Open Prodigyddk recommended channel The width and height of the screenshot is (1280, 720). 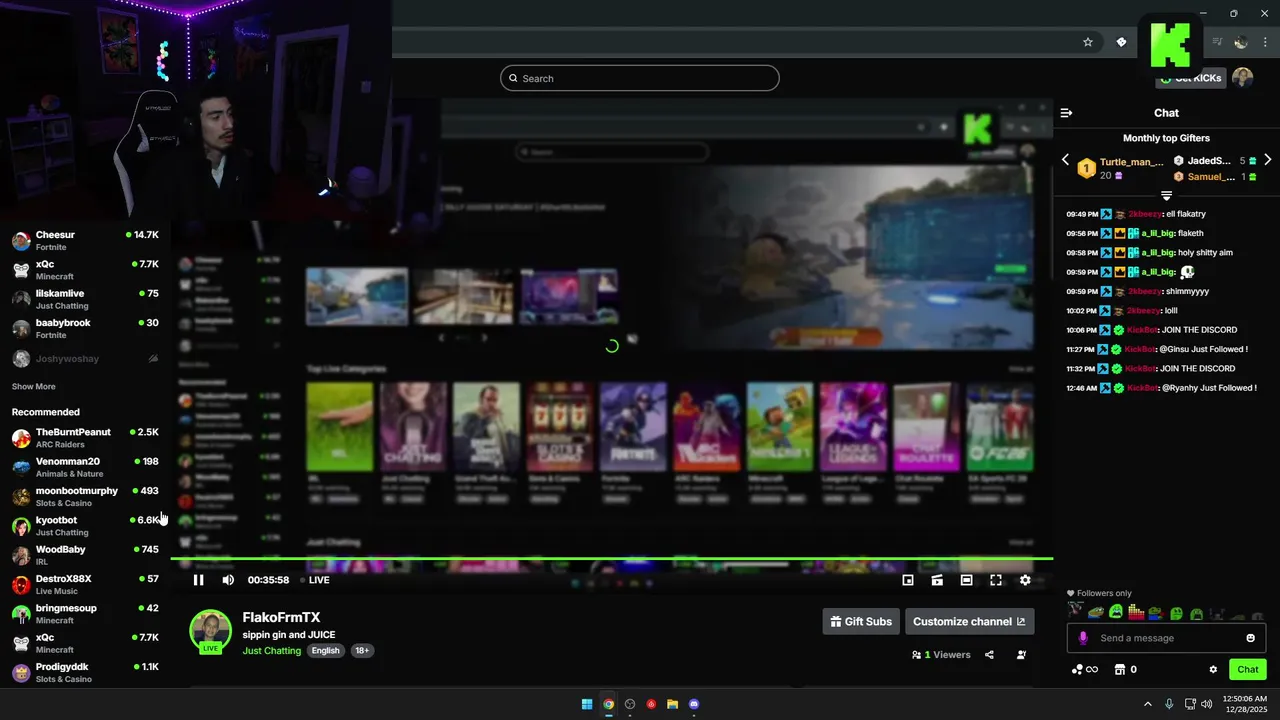pos(85,673)
